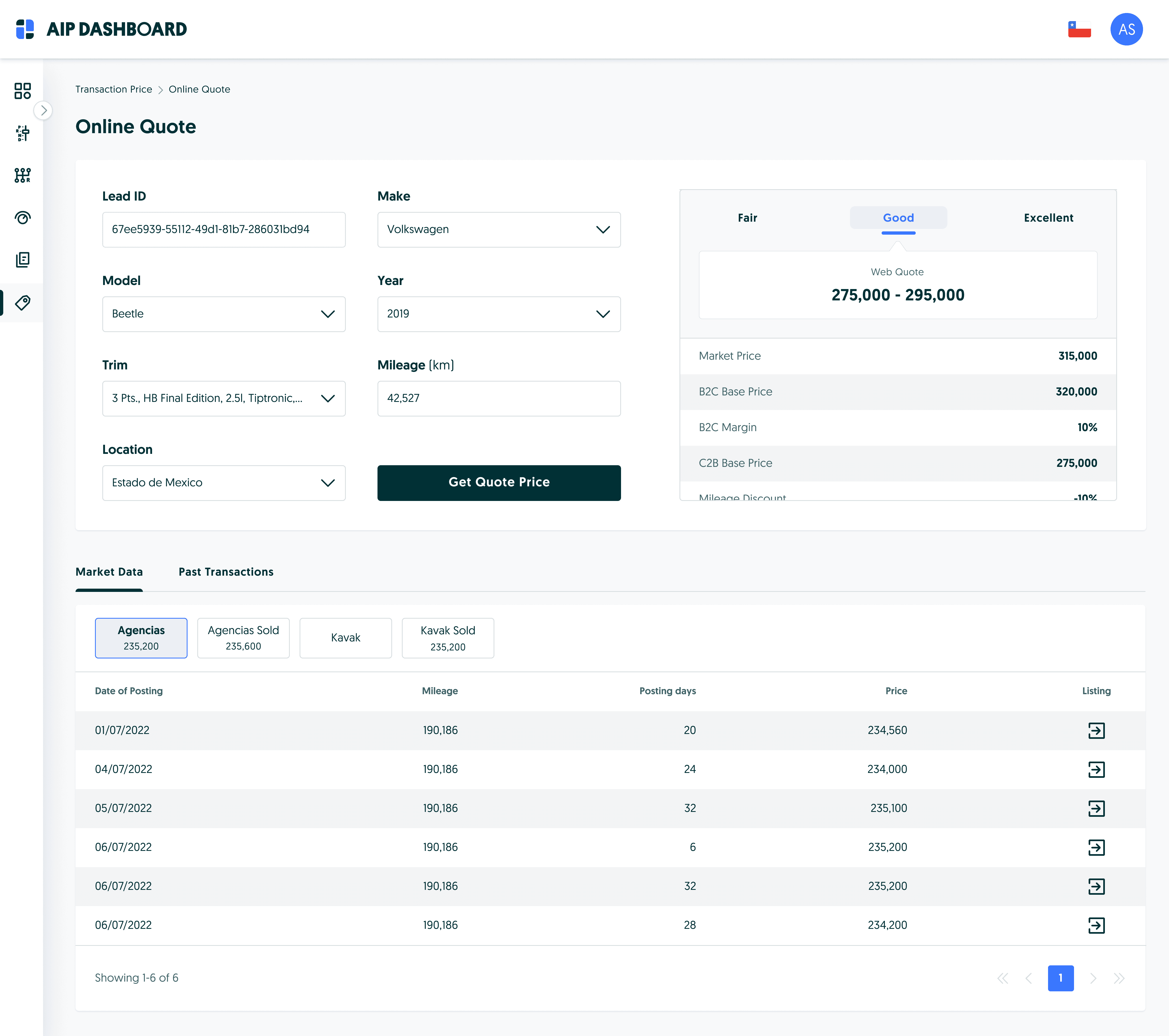The width and height of the screenshot is (1169, 1036).
Task: Open the Make dropdown showing Volkswagen
Action: pos(498,230)
